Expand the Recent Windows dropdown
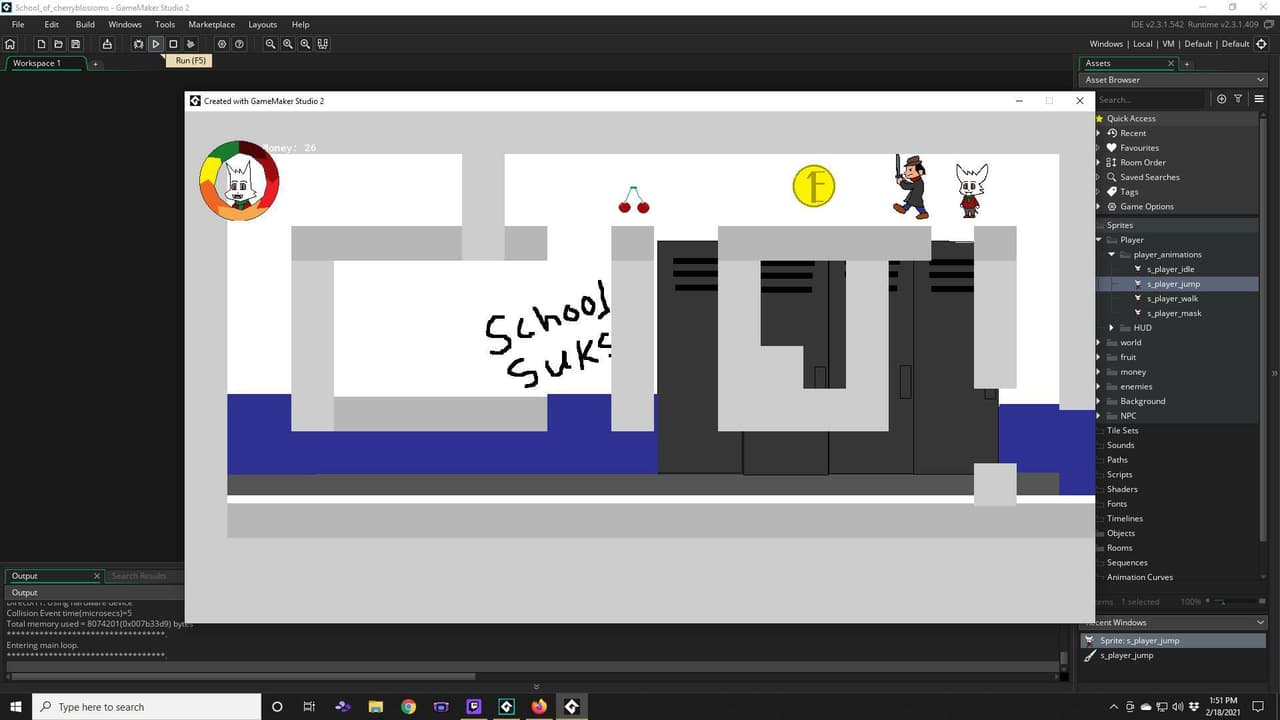Screen dimensions: 1280x720 point(1260,623)
